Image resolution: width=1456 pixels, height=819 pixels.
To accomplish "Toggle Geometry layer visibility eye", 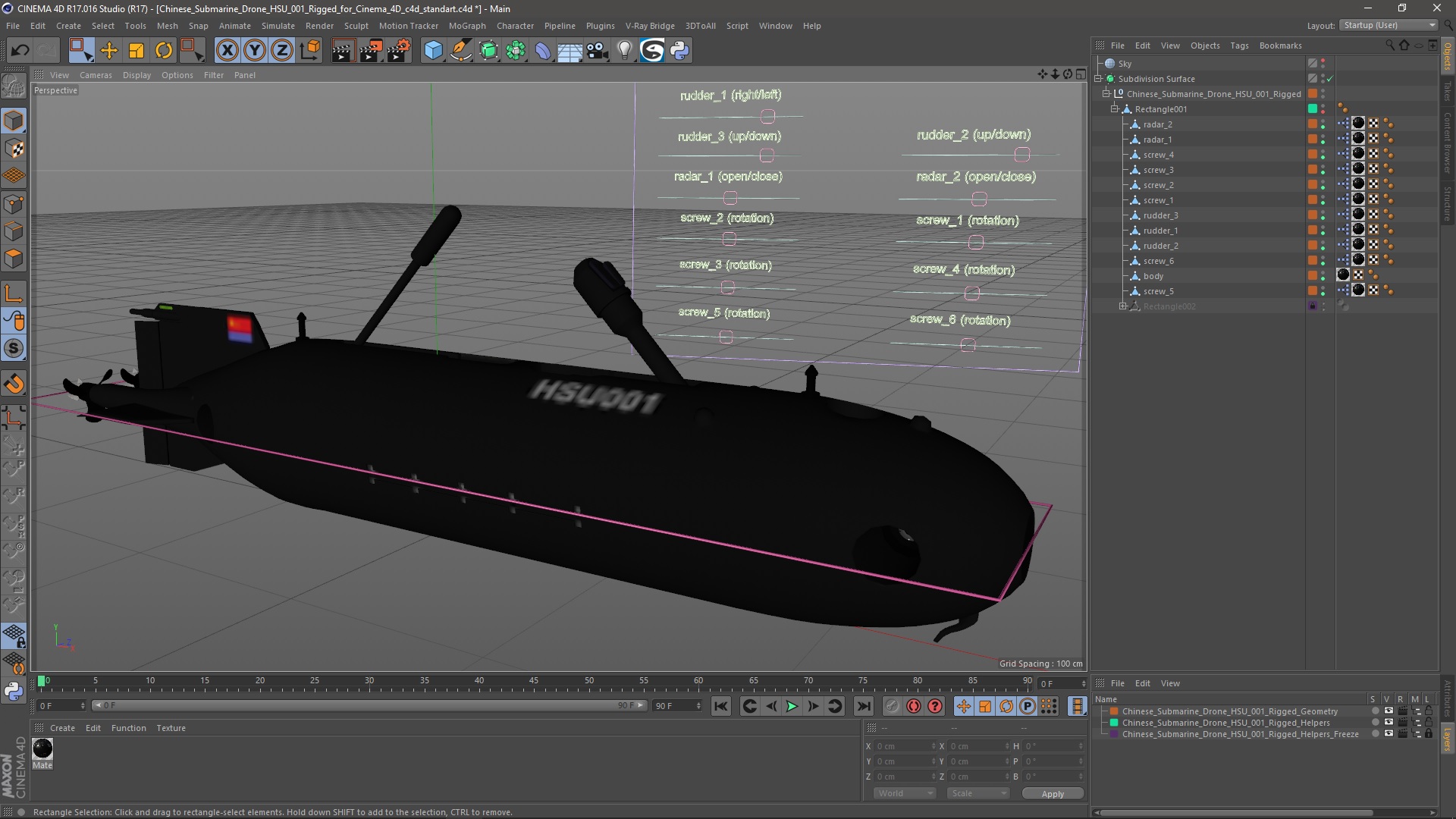I will [1389, 711].
